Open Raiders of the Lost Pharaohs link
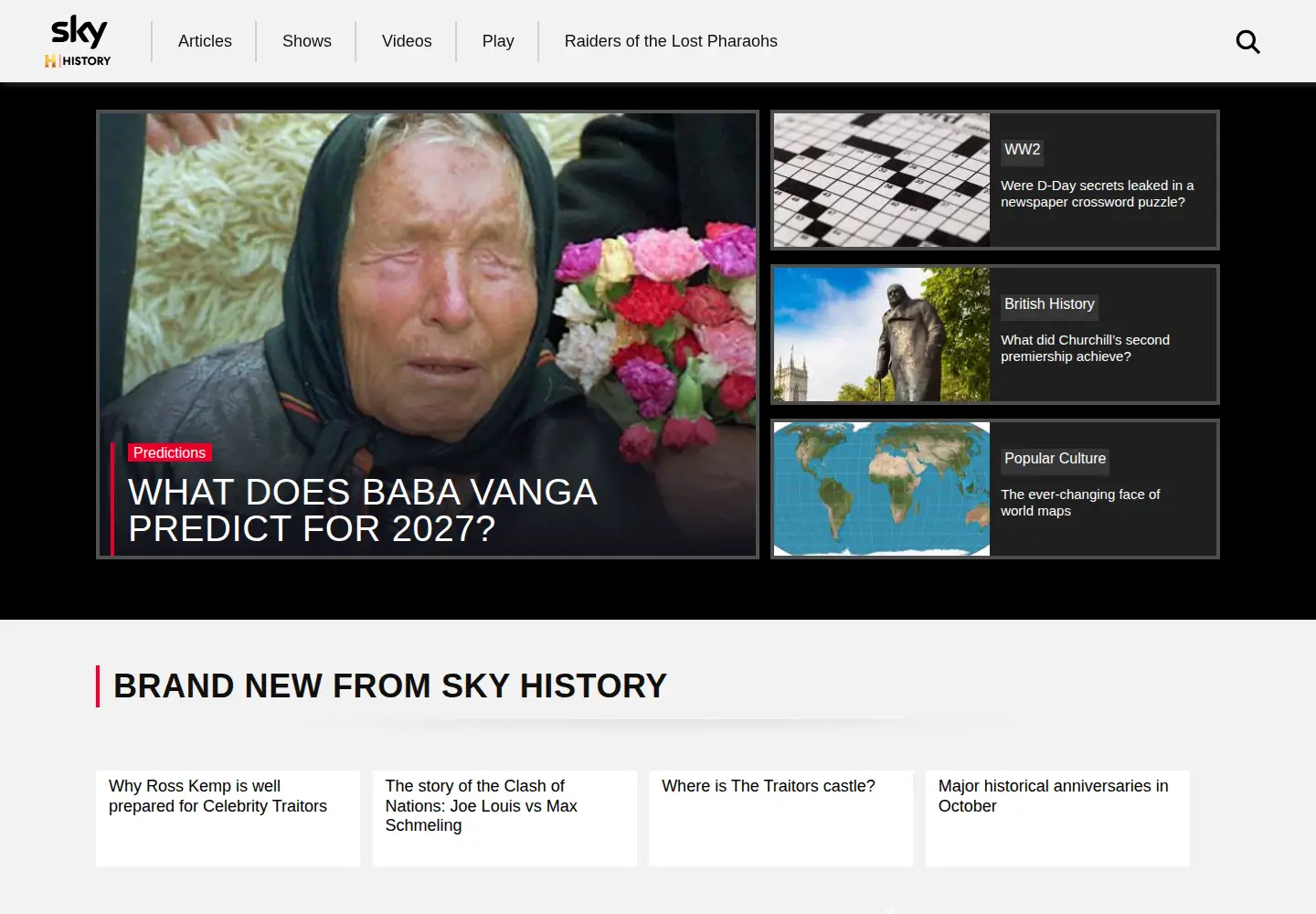This screenshot has width=1316, height=914. coord(671,41)
